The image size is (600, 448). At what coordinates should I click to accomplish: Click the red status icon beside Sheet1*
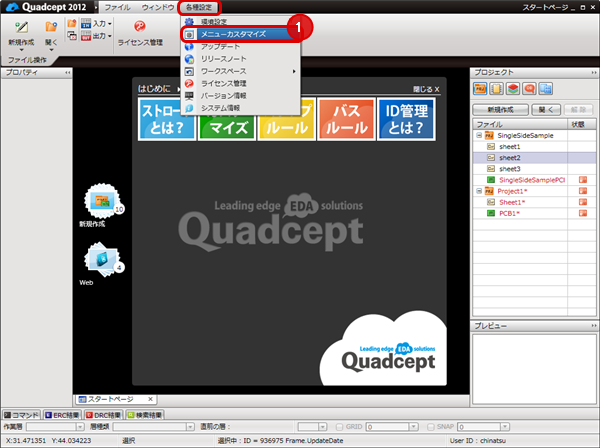(x=583, y=202)
